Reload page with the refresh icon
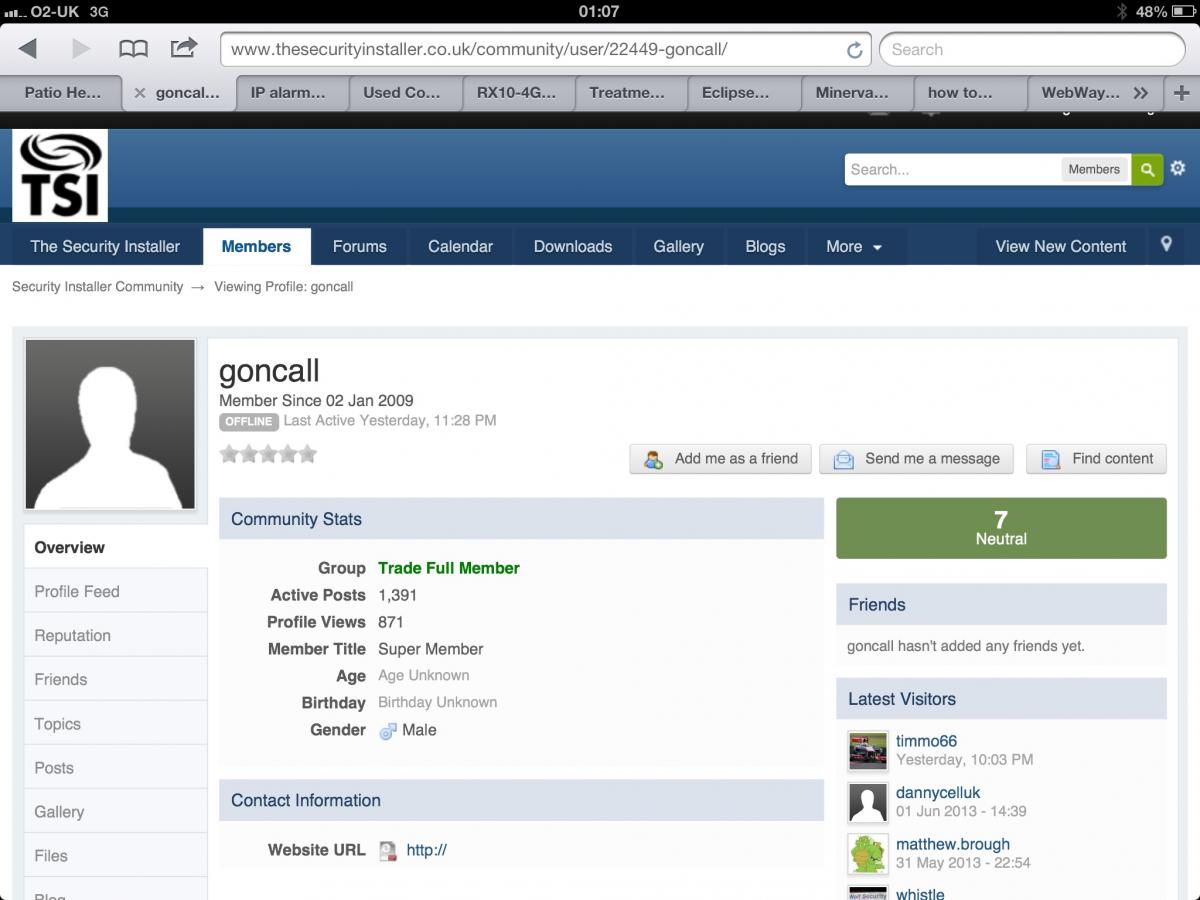 (x=854, y=50)
